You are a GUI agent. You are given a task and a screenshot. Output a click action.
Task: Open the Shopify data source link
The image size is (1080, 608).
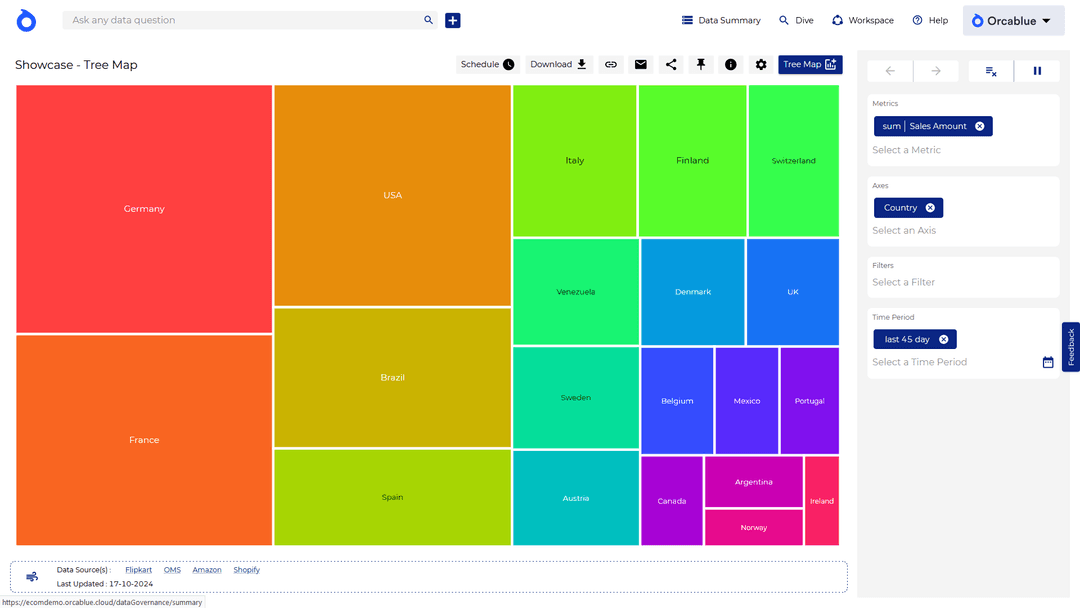click(246, 569)
